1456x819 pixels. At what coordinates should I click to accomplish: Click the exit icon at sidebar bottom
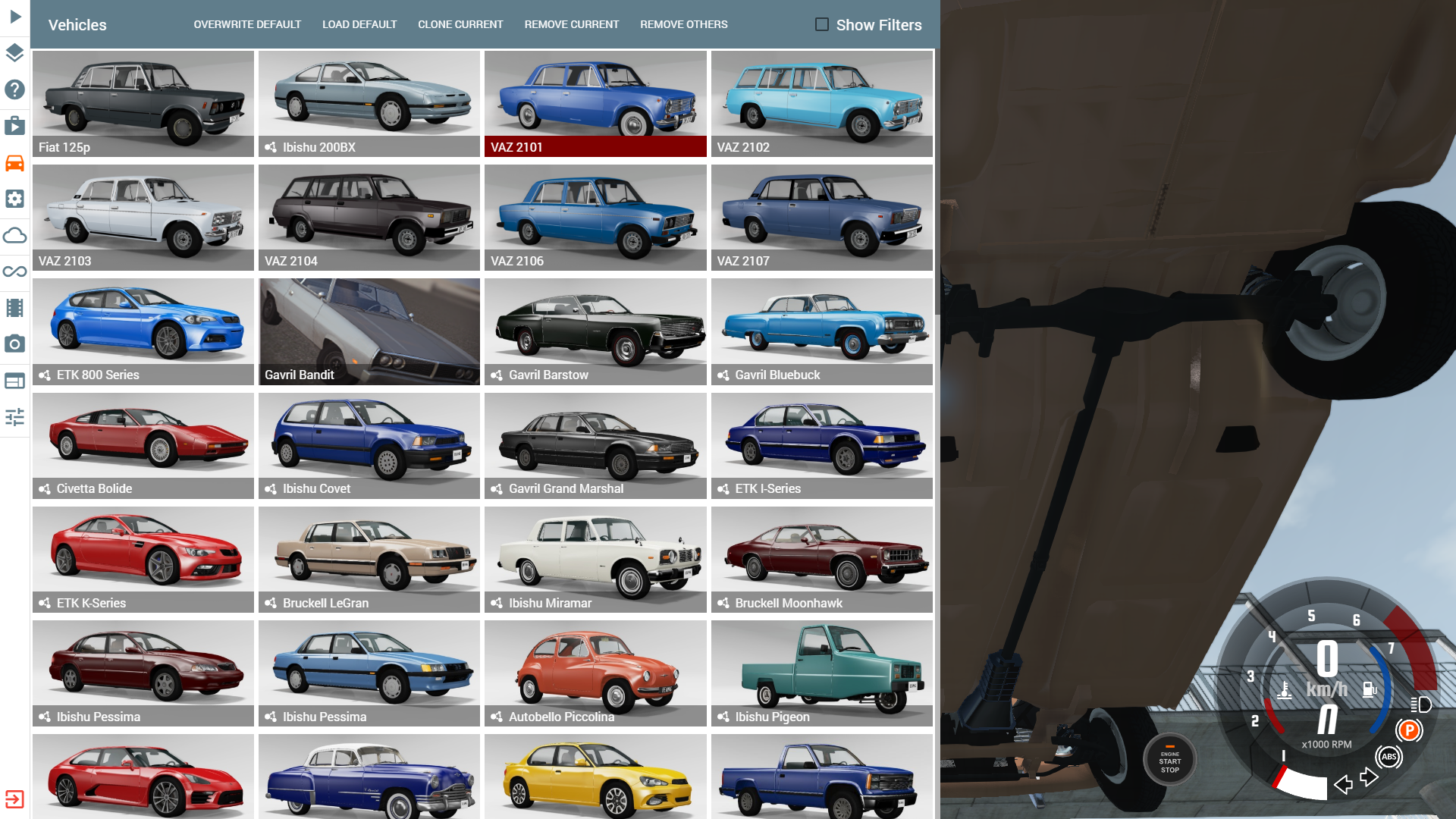[x=15, y=799]
